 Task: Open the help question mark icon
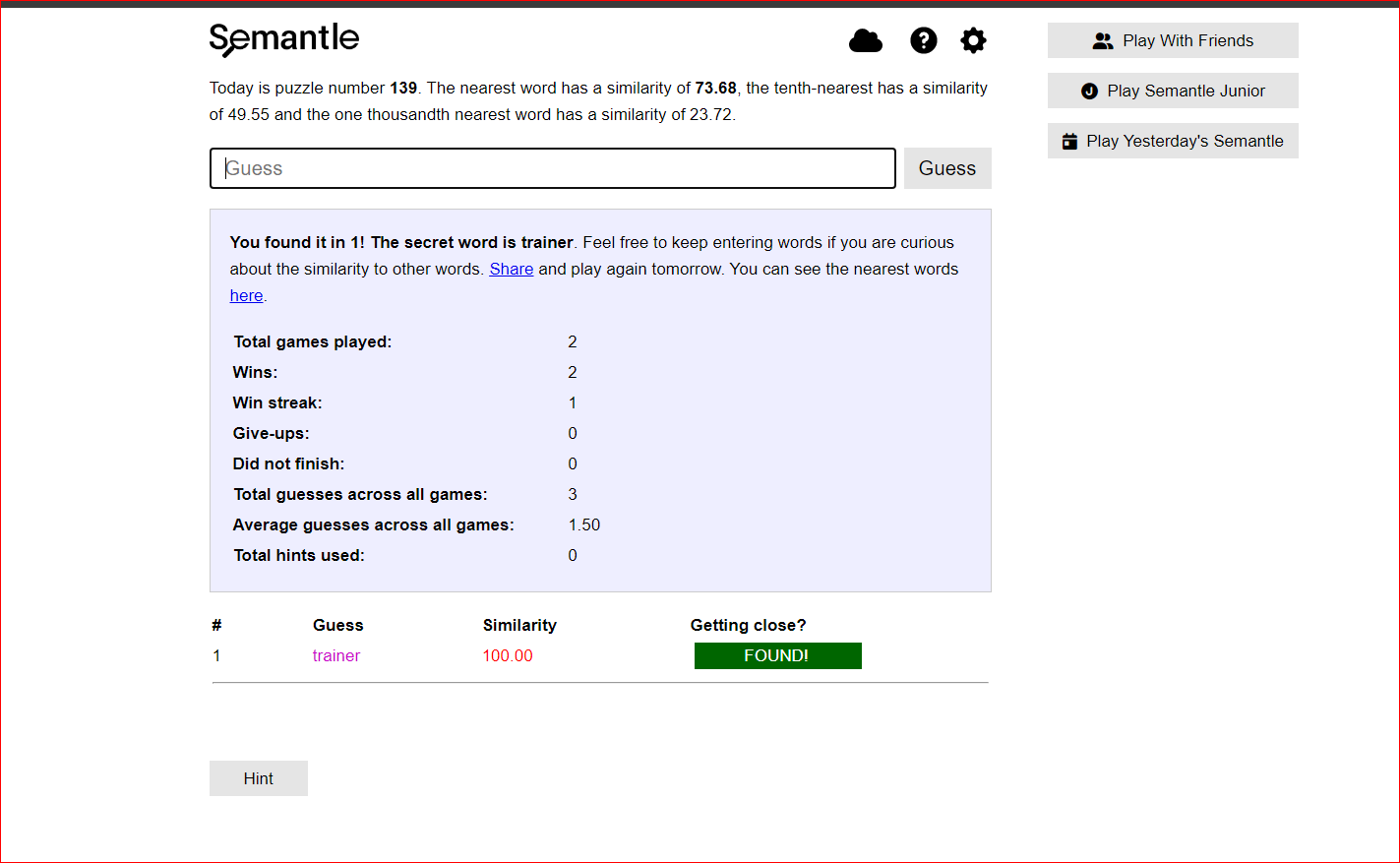(923, 40)
